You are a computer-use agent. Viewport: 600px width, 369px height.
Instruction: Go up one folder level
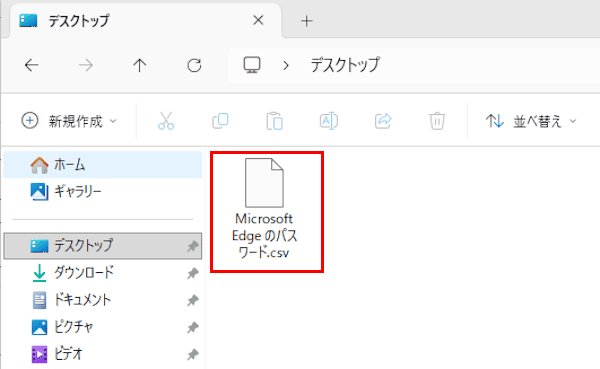[x=140, y=65]
